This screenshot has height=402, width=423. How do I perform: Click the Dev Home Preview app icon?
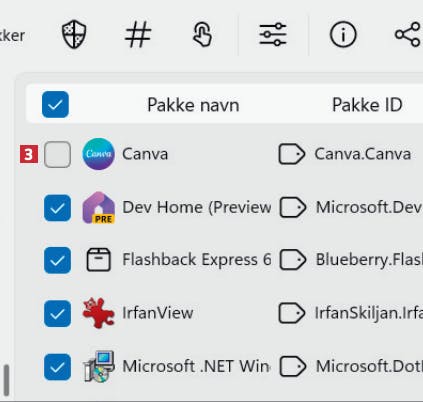(x=98, y=207)
